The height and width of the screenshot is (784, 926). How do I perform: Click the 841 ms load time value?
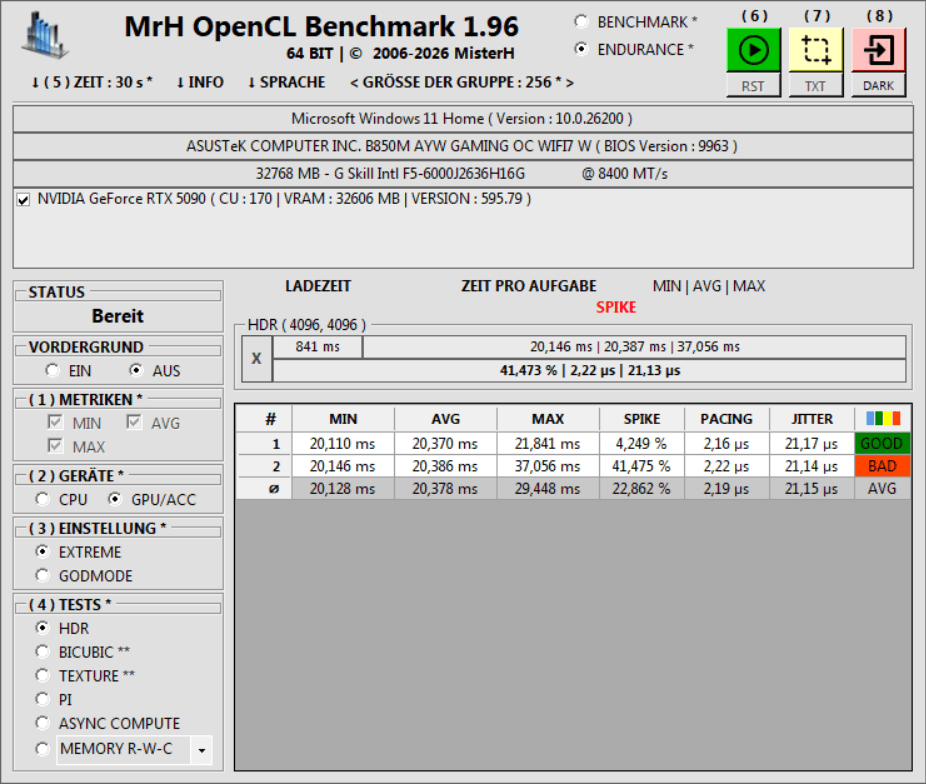[318, 347]
